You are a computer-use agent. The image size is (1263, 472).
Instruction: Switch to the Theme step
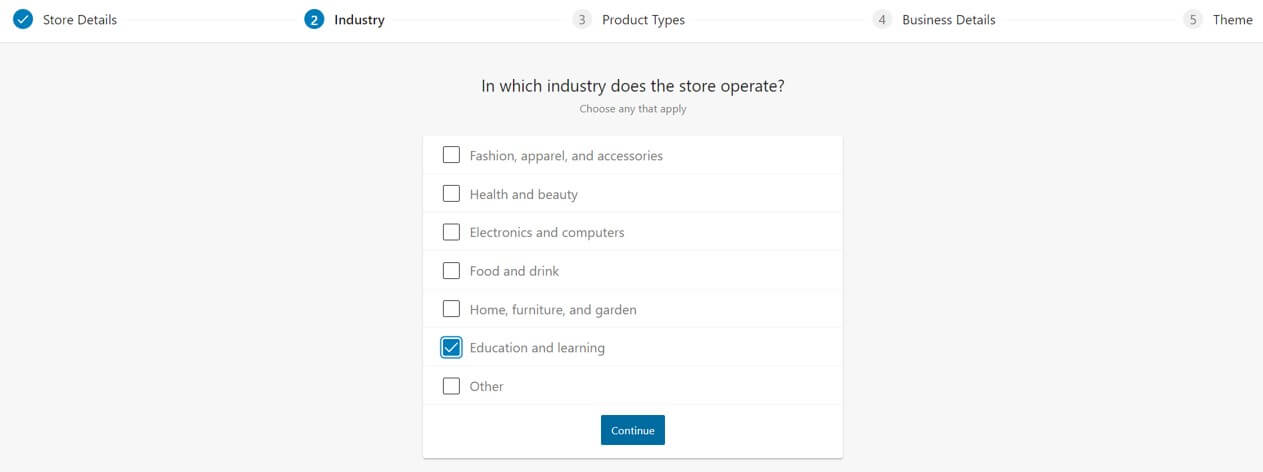coord(1232,20)
